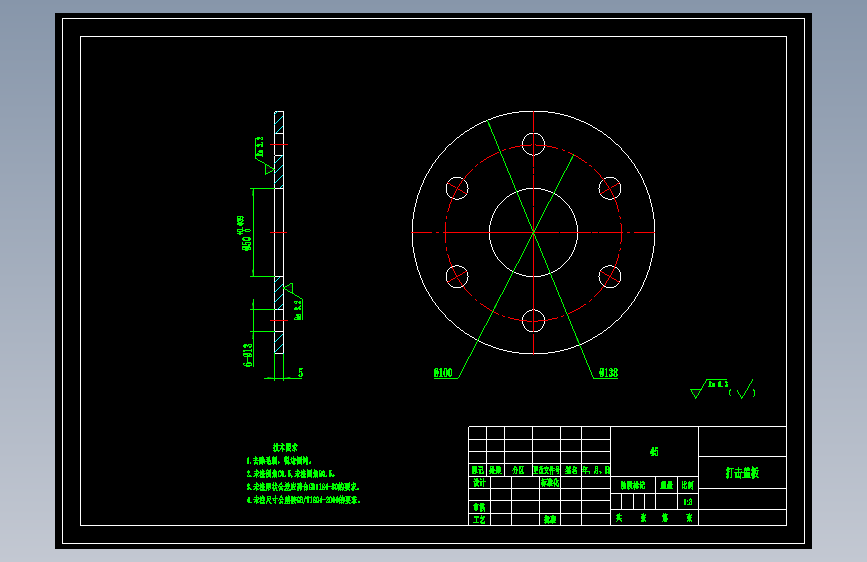Select the Ø138 diameter dimension label
This screenshot has height=562, width=867.
(608, 373)
